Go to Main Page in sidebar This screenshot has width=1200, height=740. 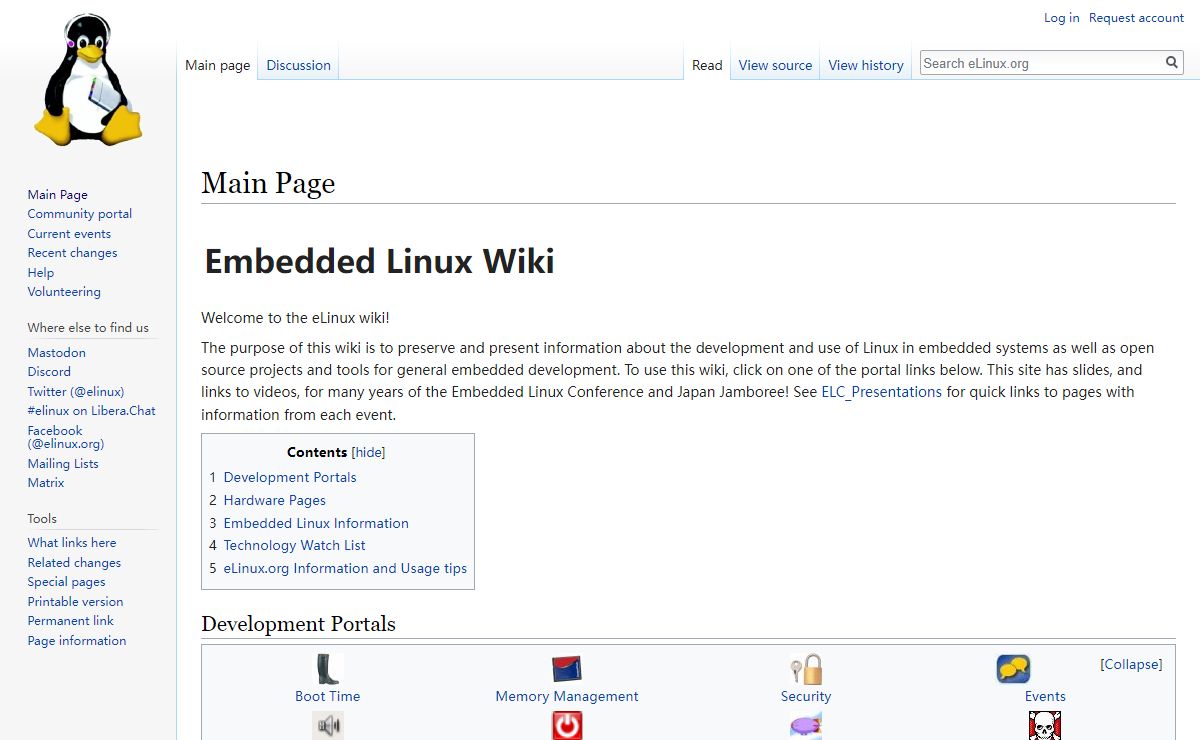tap(58, 195)
